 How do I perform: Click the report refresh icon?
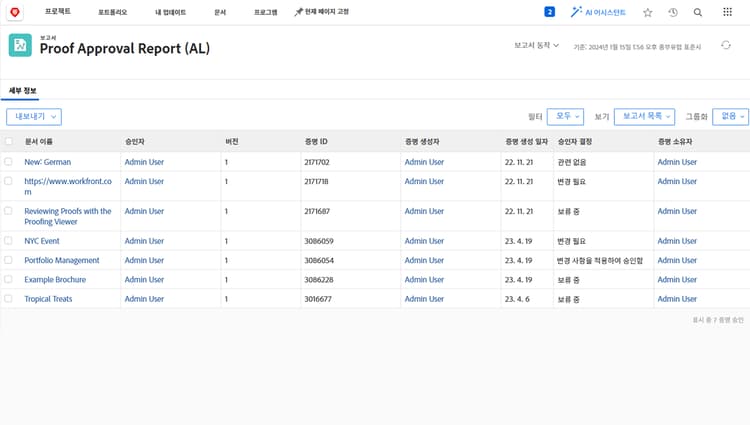click(x=726, y=45)
